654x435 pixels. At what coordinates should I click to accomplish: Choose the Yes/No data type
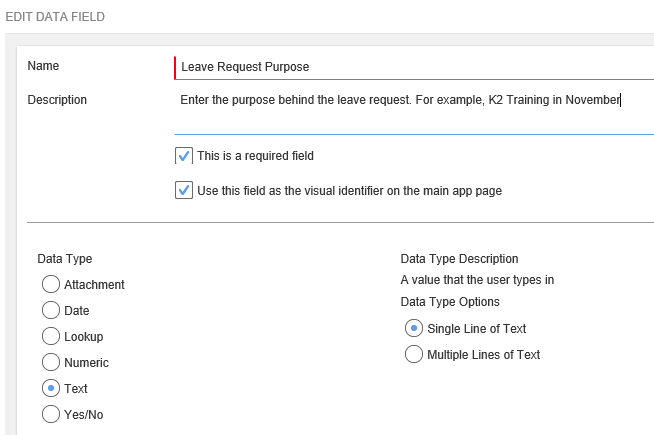[51, 414]
